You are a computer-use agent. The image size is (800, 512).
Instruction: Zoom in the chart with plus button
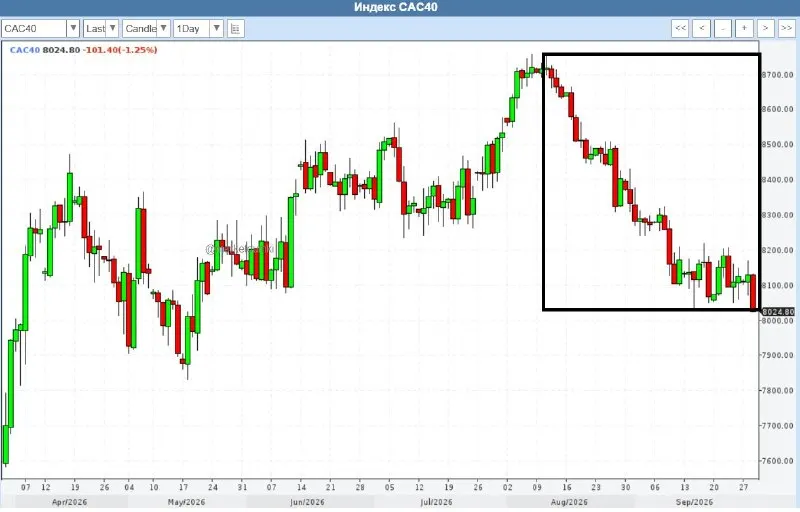coord(744,29)
